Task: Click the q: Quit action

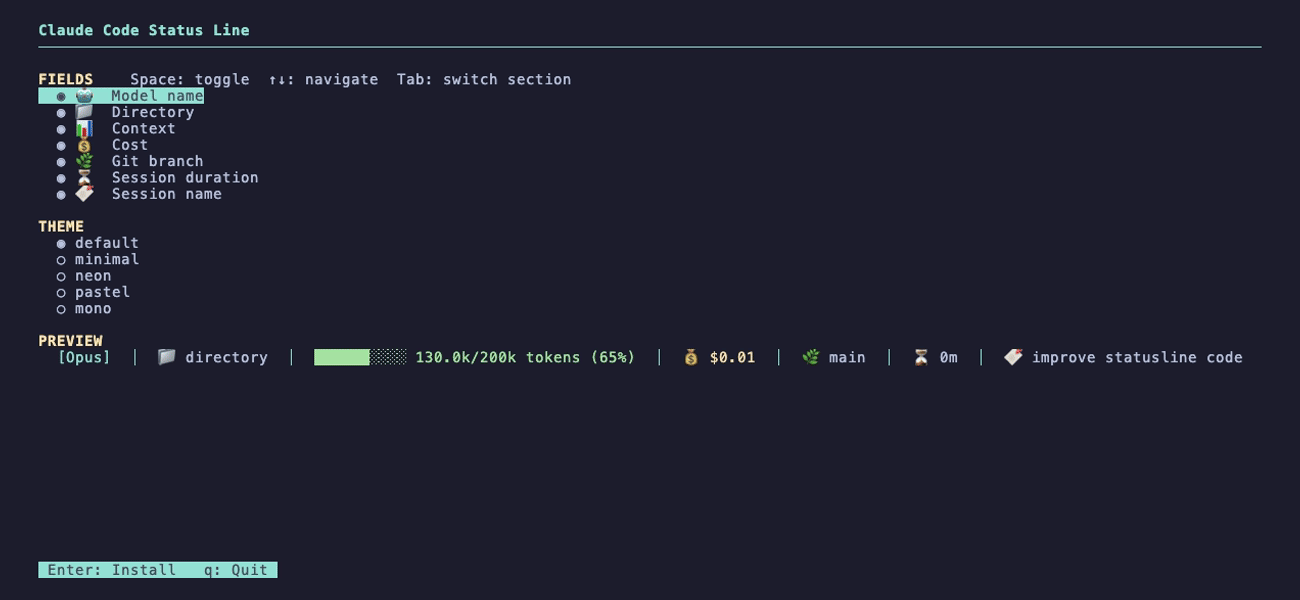Action: pos(236,570)
